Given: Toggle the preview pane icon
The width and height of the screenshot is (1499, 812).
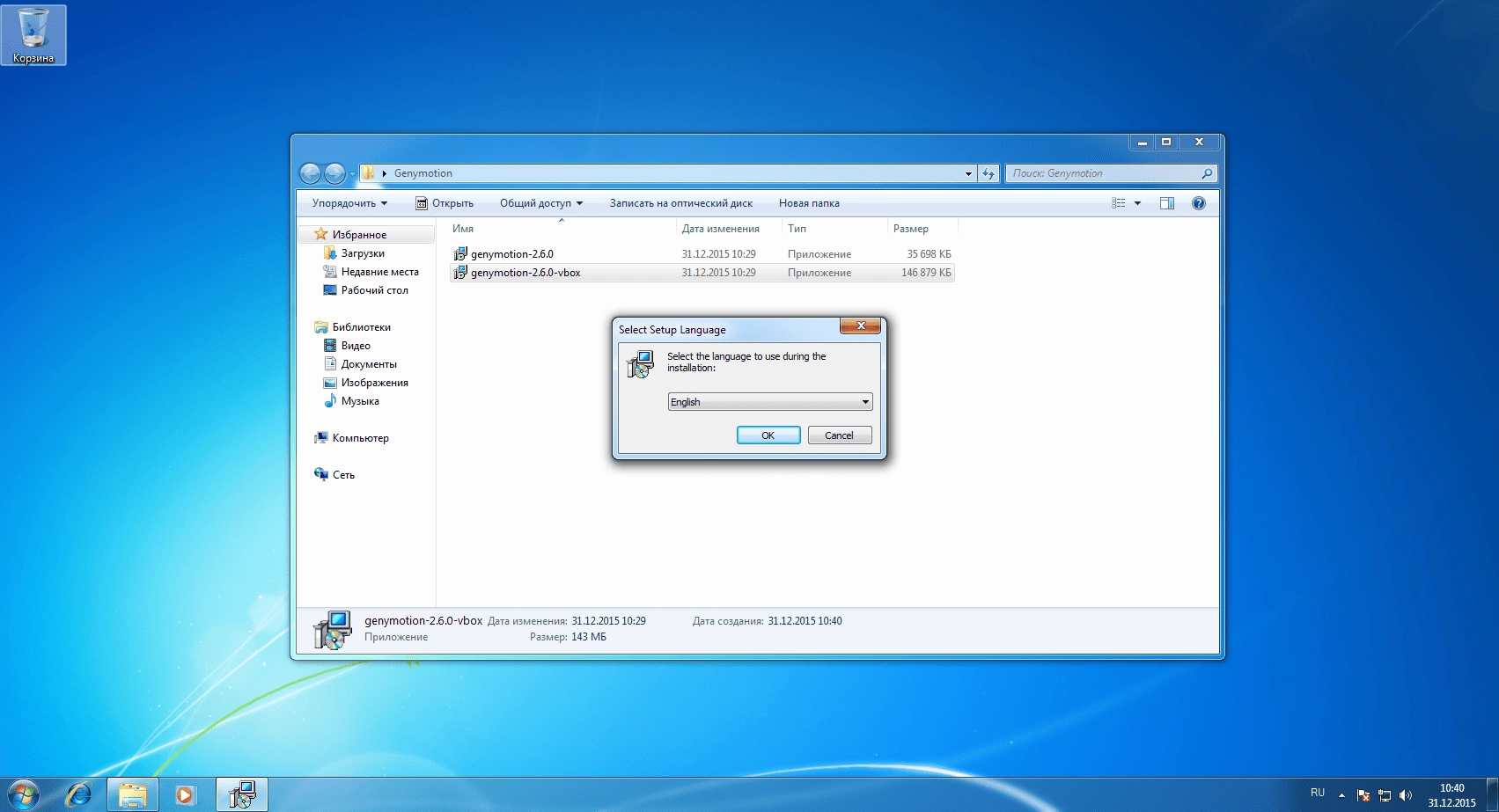Looking at the screenshot, I should tap(1167, 203).
